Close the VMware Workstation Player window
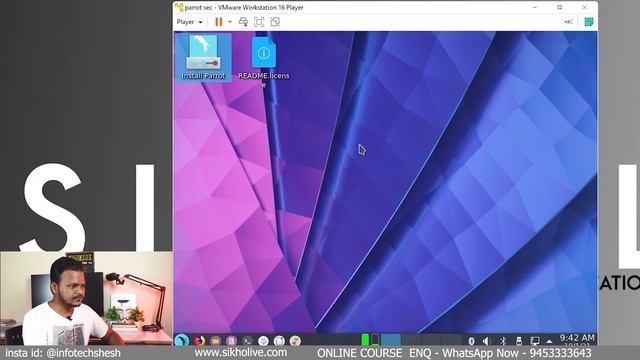640x360 pixels. (584, 7)
